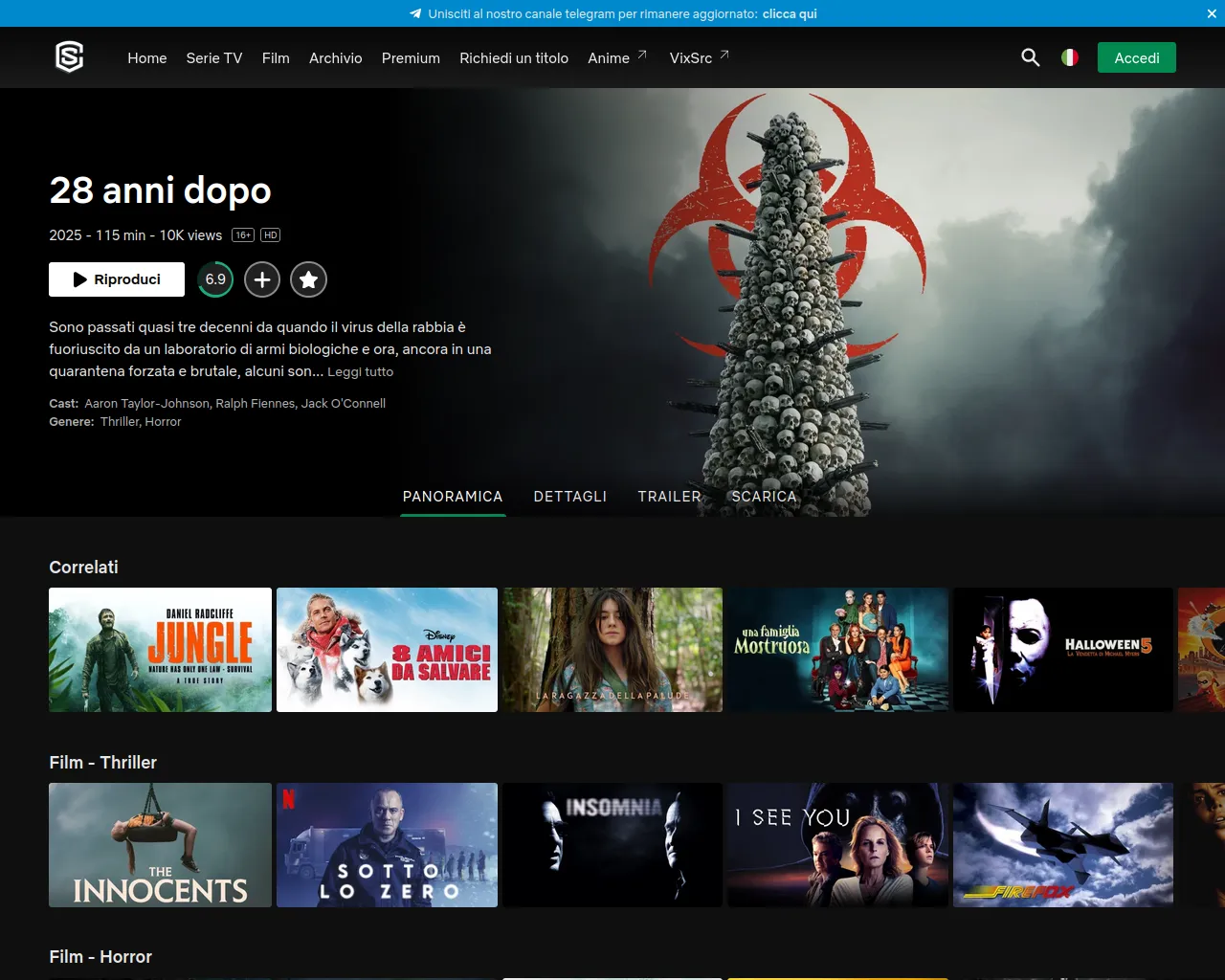This screenshot has height=980, width=1225.
Task: Click the Accedi login button
Action: click(1137, 57)
